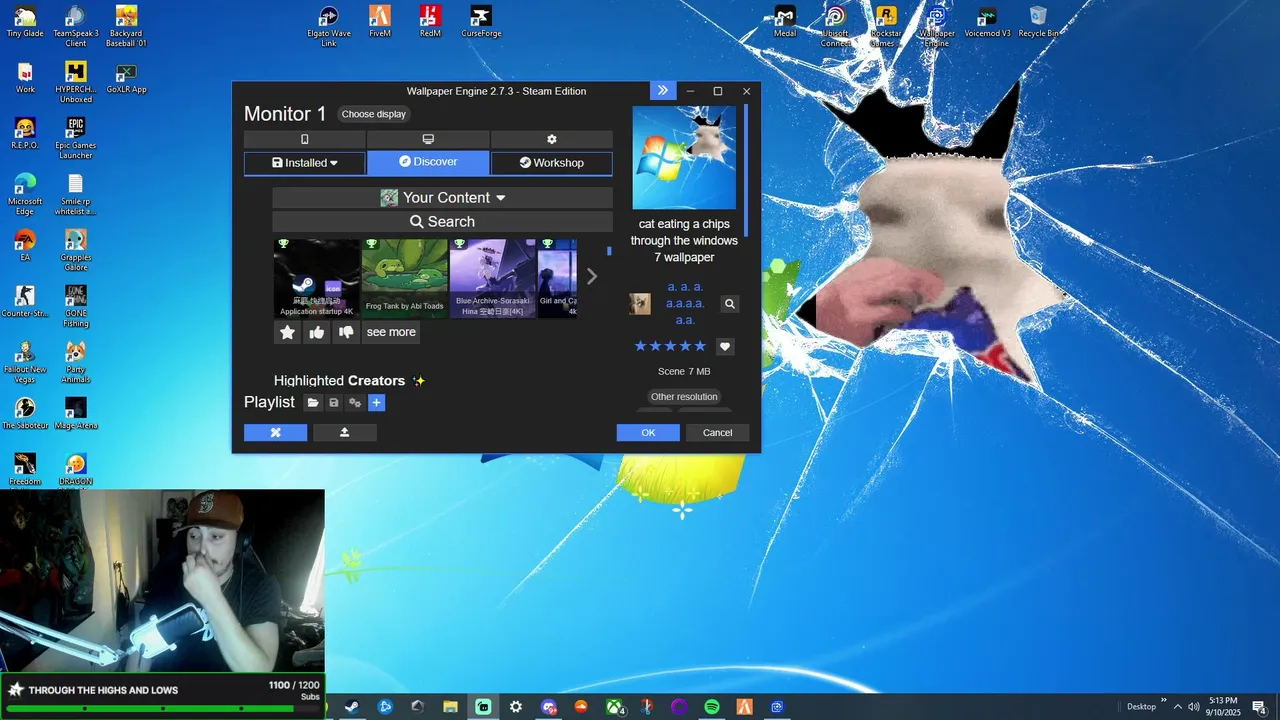Select the monitor display tab icon

(428, 139)
